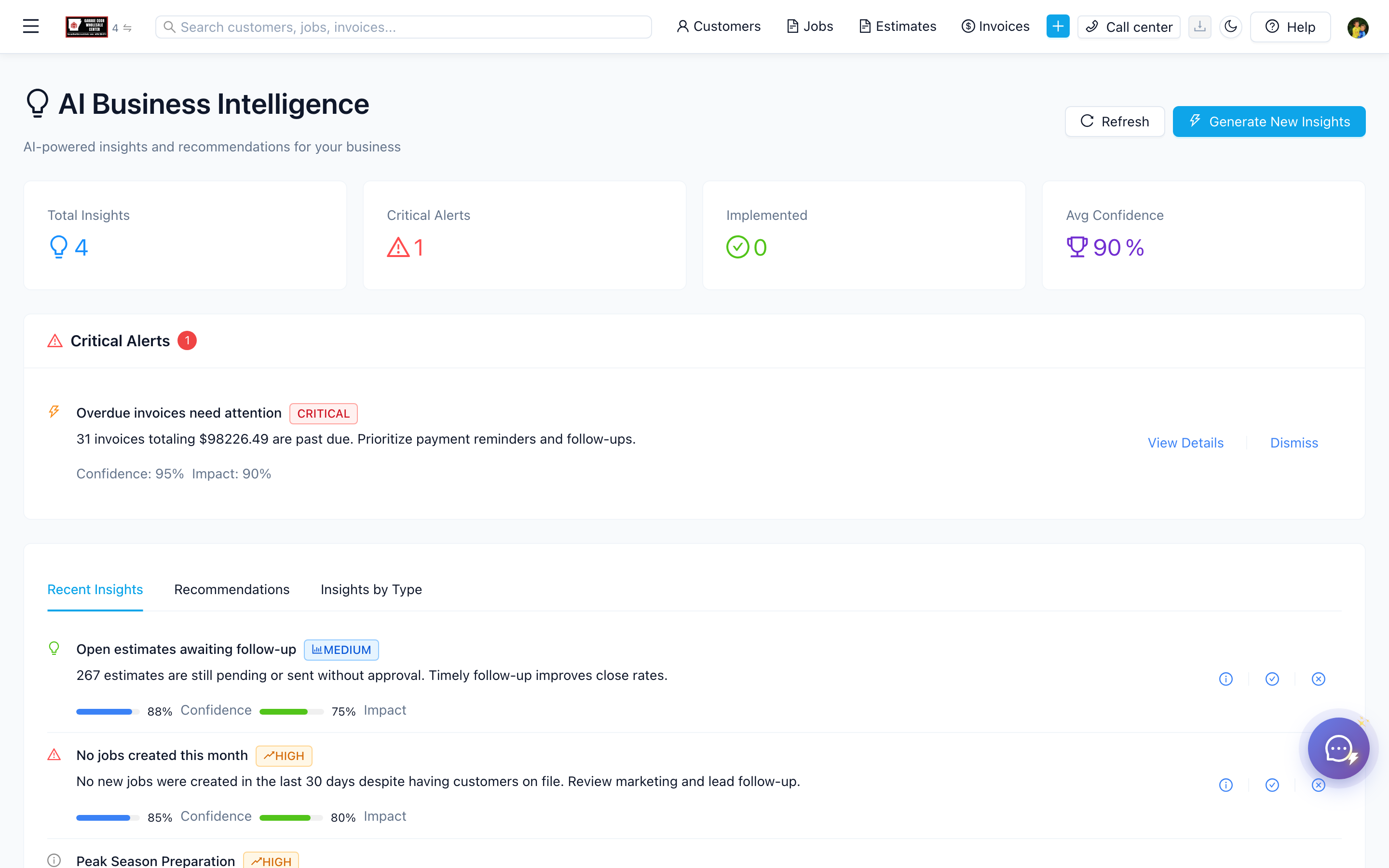Open the Help menu
This screenshot has height=868, width=1389.
pos(1290,27)
